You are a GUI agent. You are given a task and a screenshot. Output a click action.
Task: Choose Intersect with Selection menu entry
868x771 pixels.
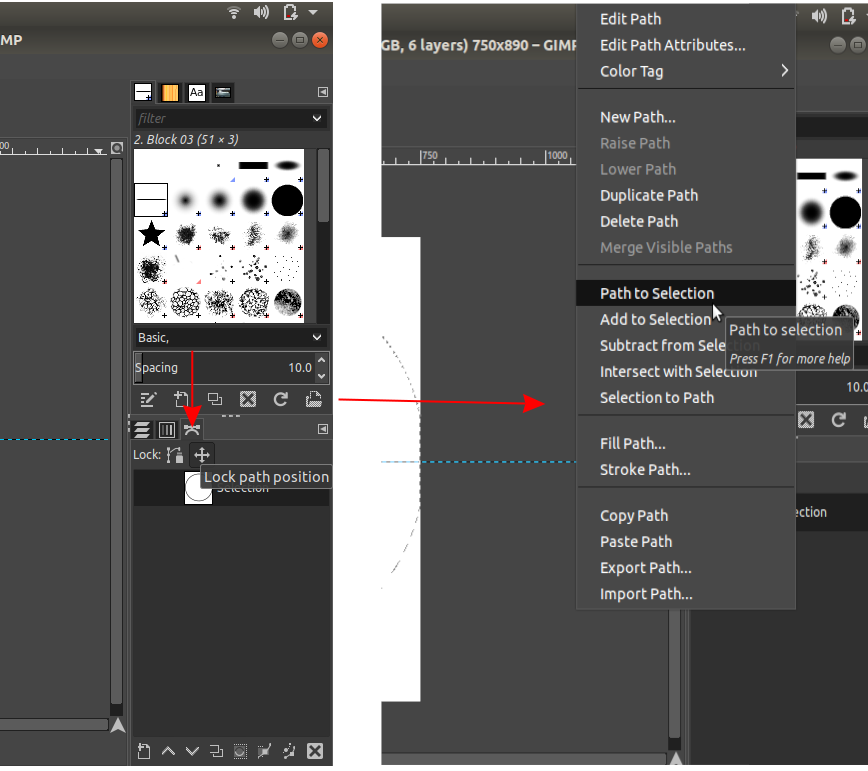point(679,371)
